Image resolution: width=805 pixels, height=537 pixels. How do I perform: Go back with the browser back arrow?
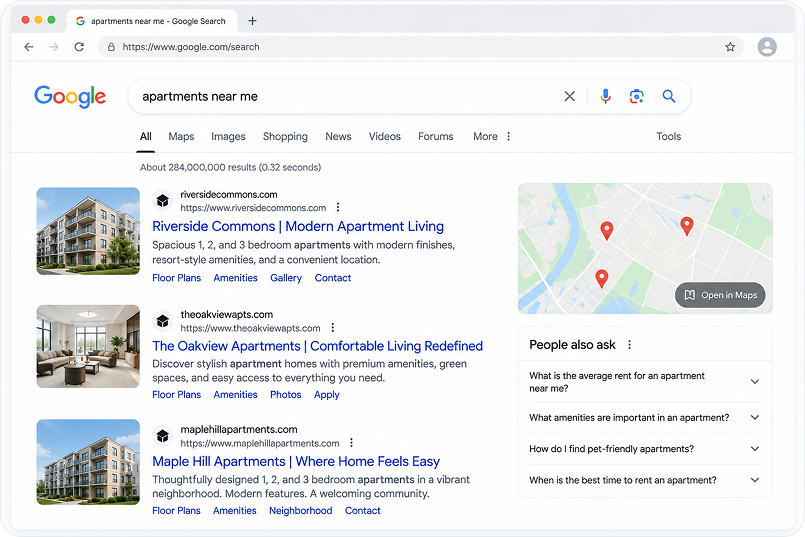[29, 47]
